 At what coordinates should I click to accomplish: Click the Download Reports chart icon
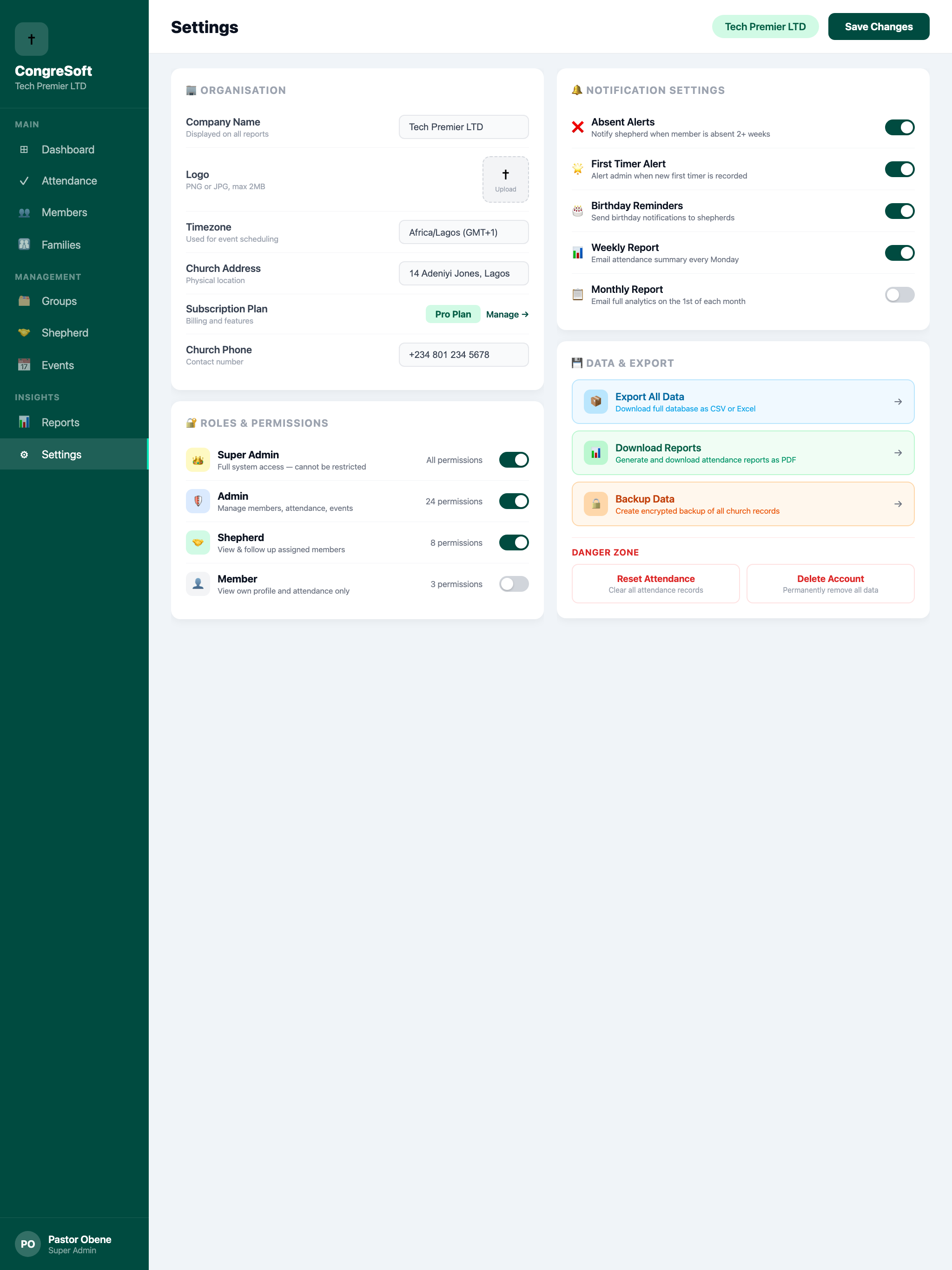click(596, 453)
